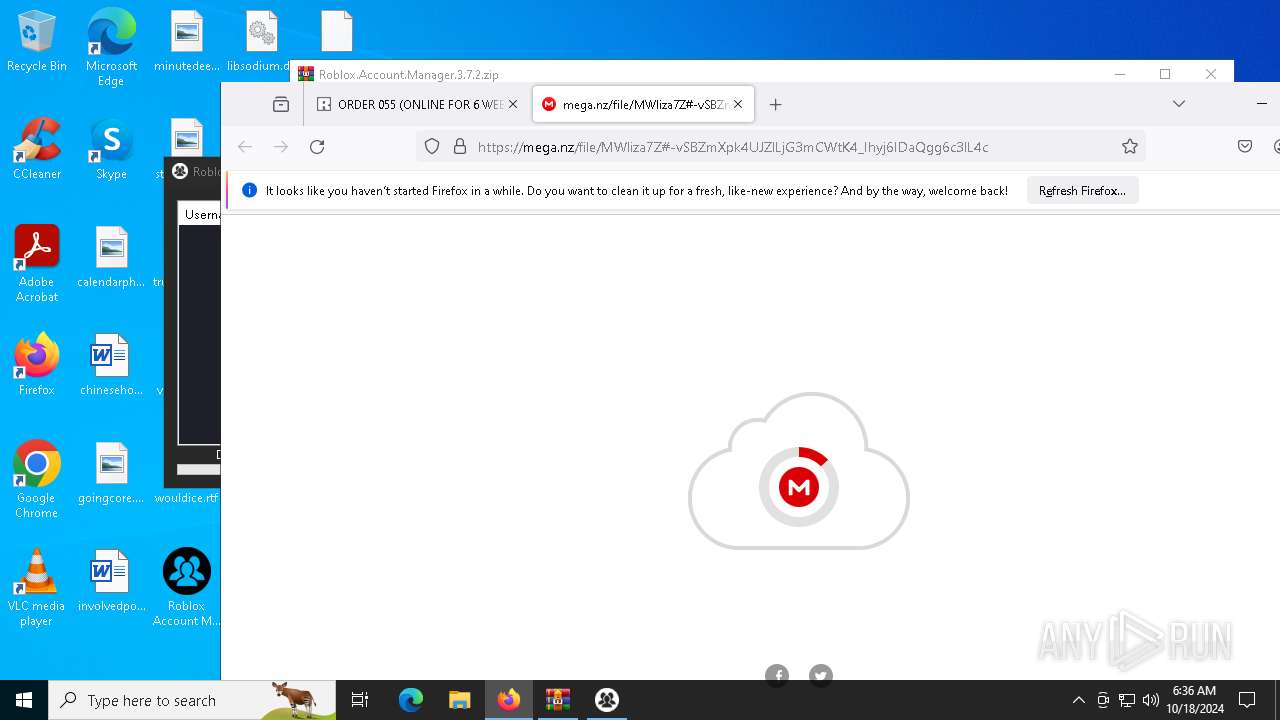
Task: Launch Microsoft Edge from the desktop
Action: pos(111,48)
